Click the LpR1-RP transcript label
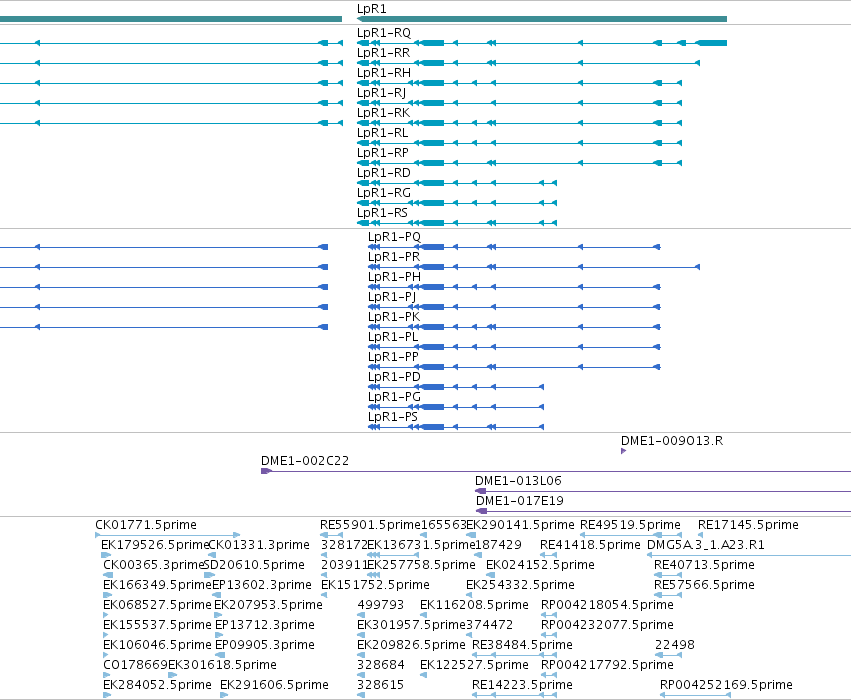This screenshot has height=700, width=851. coord(383,154)
